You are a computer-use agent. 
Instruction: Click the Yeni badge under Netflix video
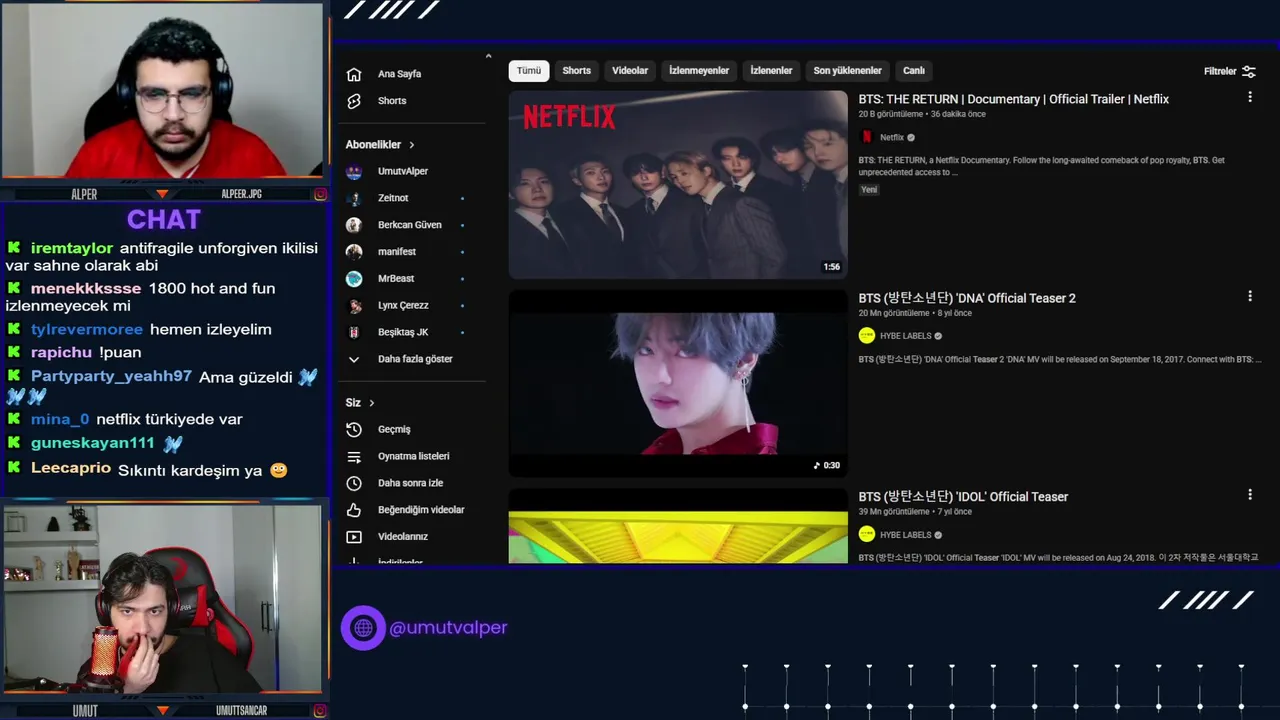pos(869,189)
